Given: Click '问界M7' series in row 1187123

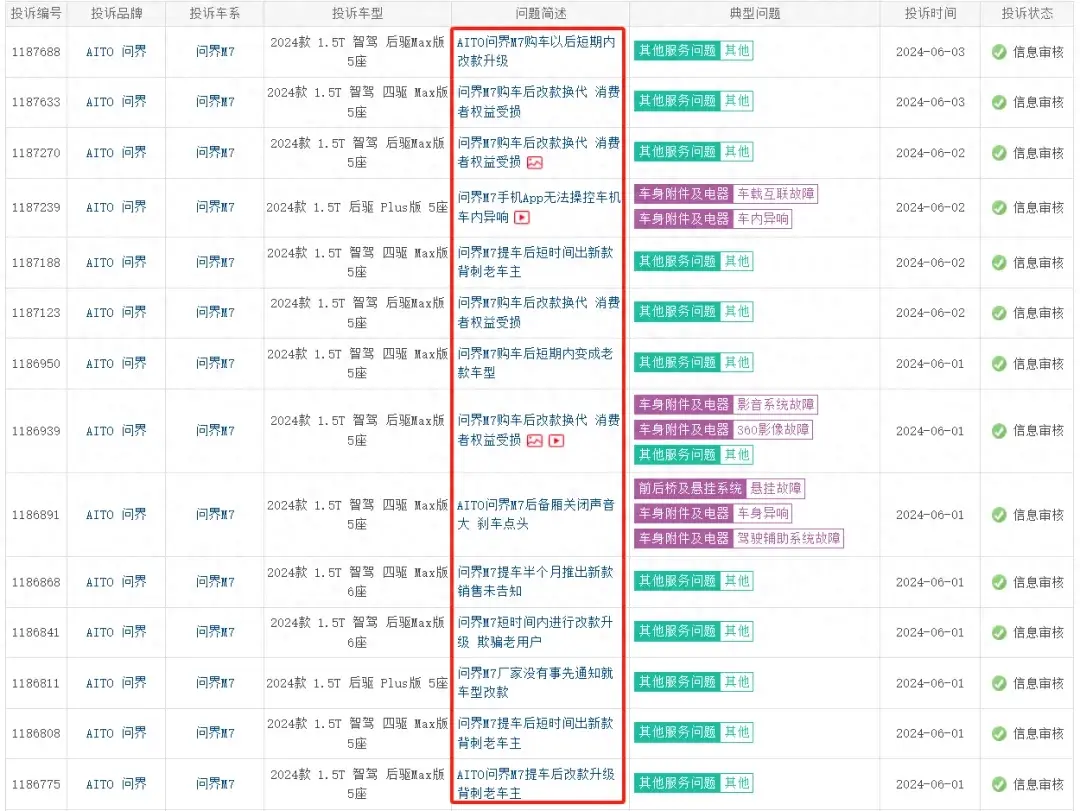Looking at the screenshot, I should (x=215, y=313).
